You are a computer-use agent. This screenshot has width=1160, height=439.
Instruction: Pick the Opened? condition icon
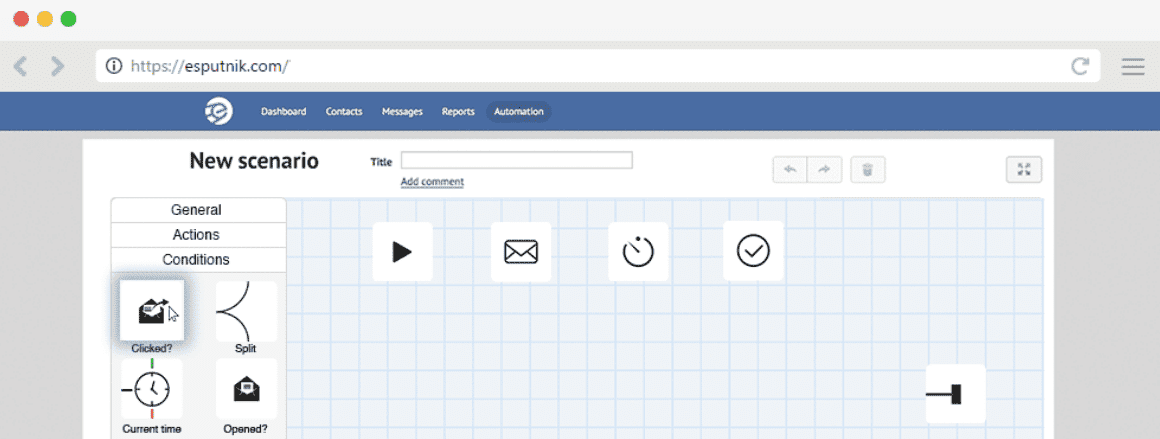click(x=246, y=388)
